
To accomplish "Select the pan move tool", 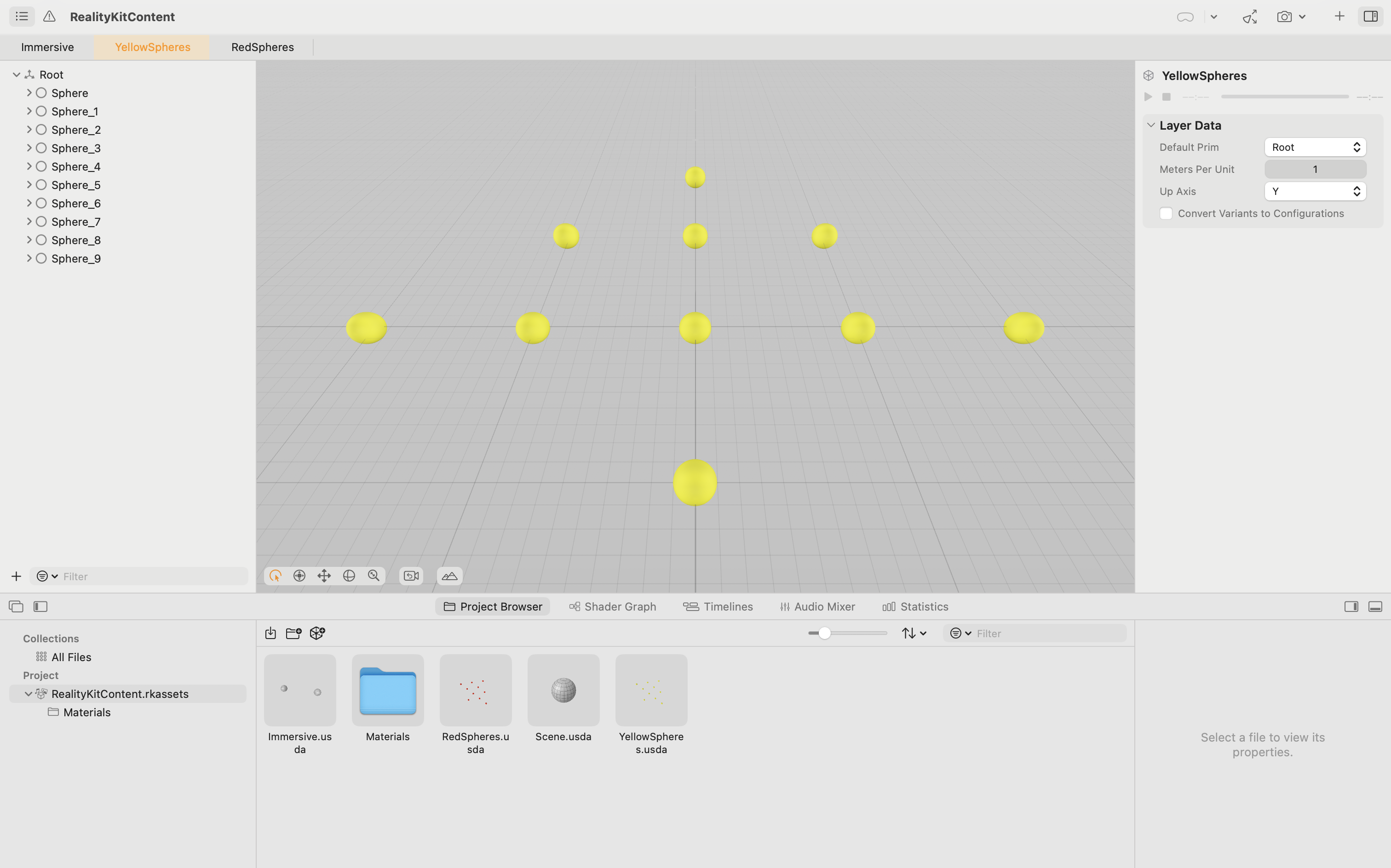I will tap(324, 576).
